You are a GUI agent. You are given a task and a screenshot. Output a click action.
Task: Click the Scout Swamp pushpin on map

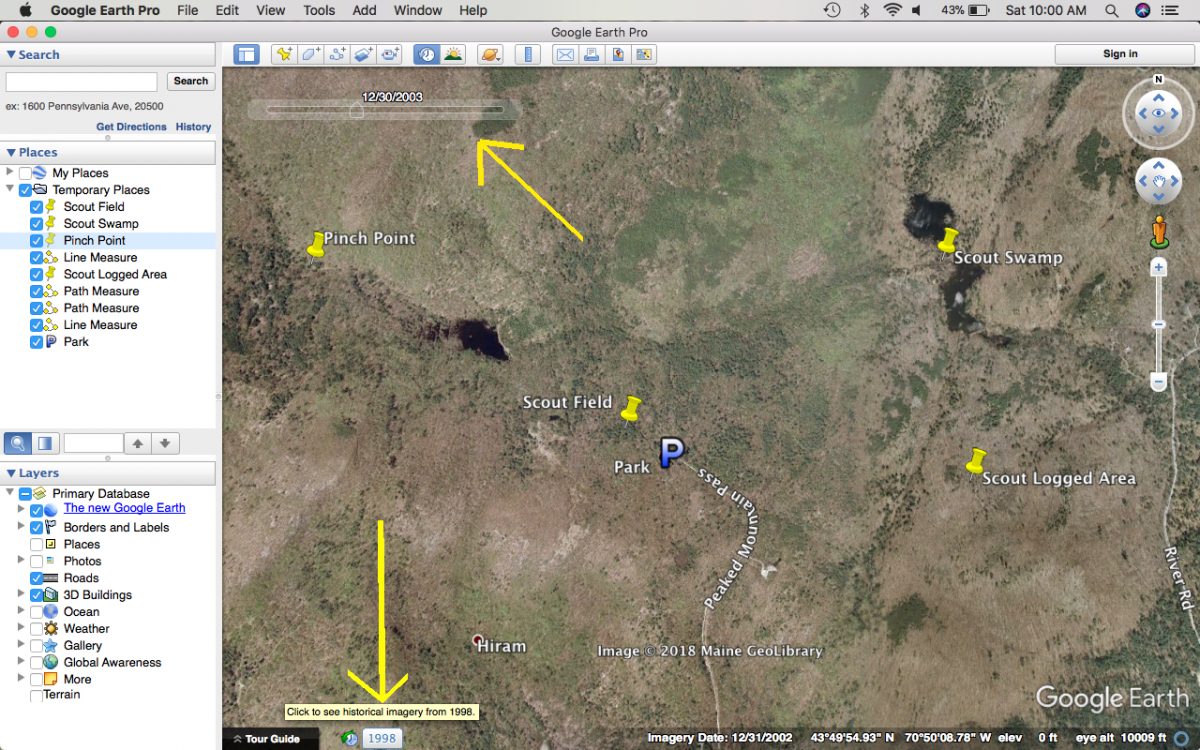pyautogui.click(x=946, y=242)
